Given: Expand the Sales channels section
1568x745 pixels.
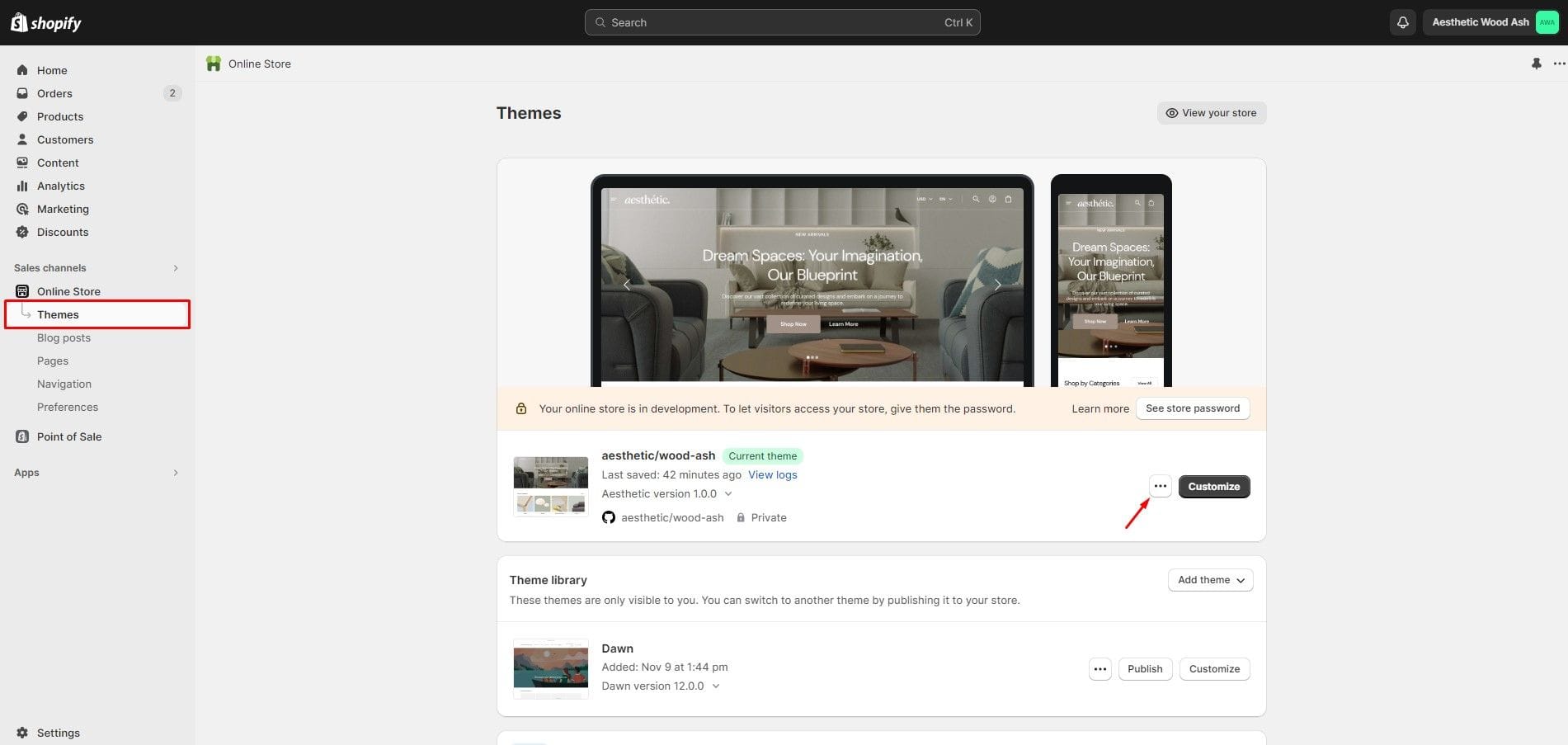Looking at the screenshot, I should point(175,268).
